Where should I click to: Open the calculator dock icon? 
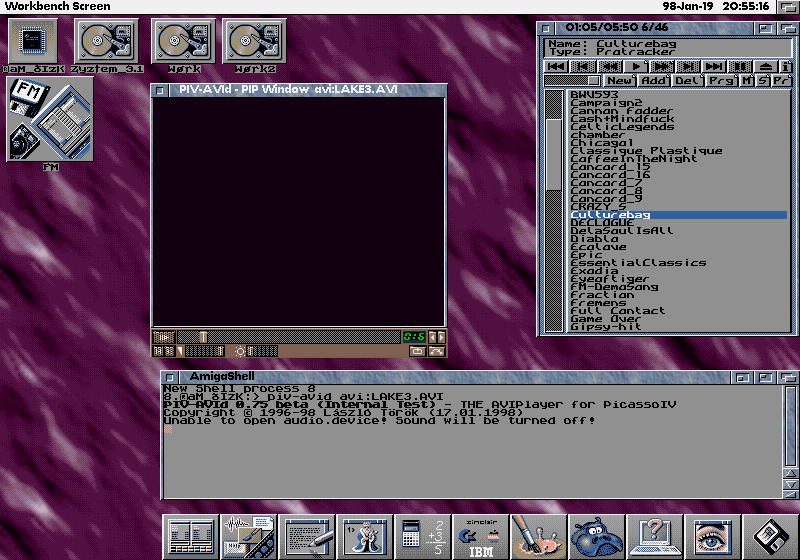coord(423,537)
